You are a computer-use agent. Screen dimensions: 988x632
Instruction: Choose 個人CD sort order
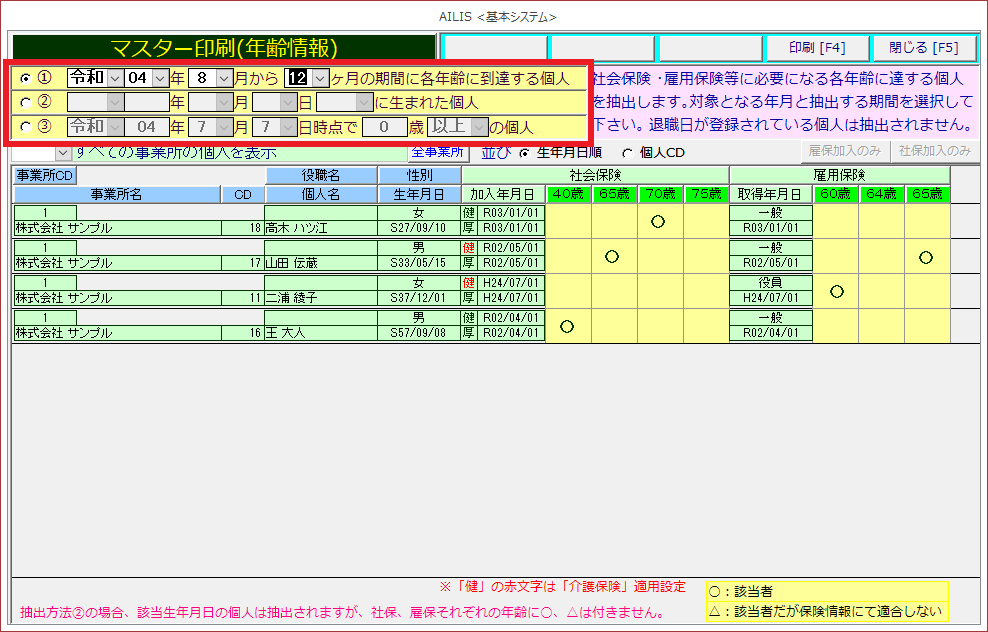[627, 153]
